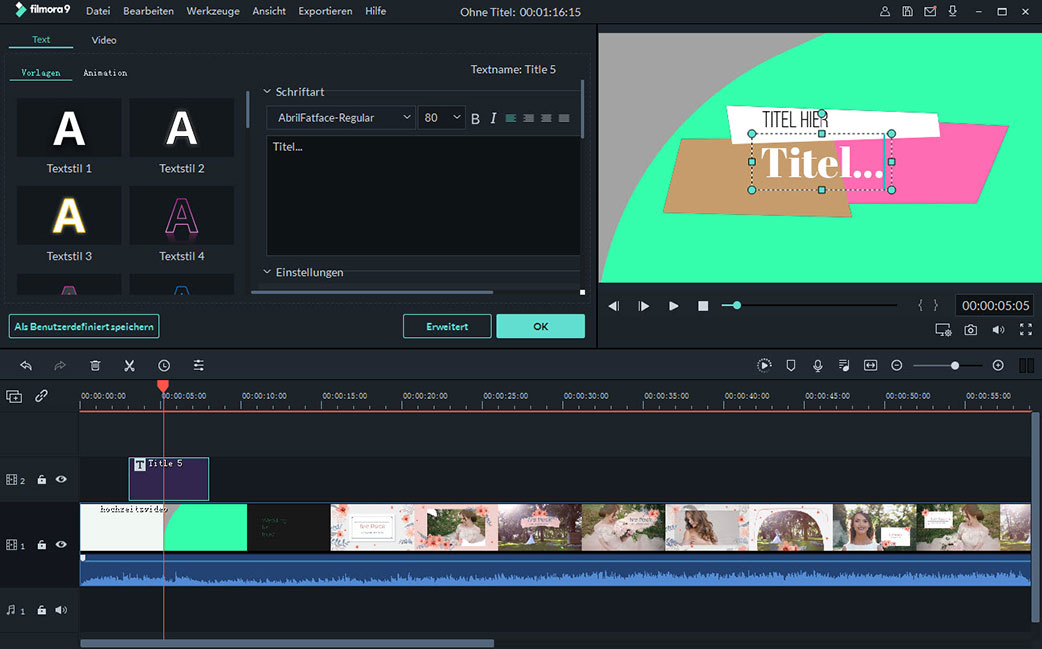This screenshot has height=649, width=1042.
Task: Click the undo arrow in timeline toolbar
Action: tap(26, 365)
